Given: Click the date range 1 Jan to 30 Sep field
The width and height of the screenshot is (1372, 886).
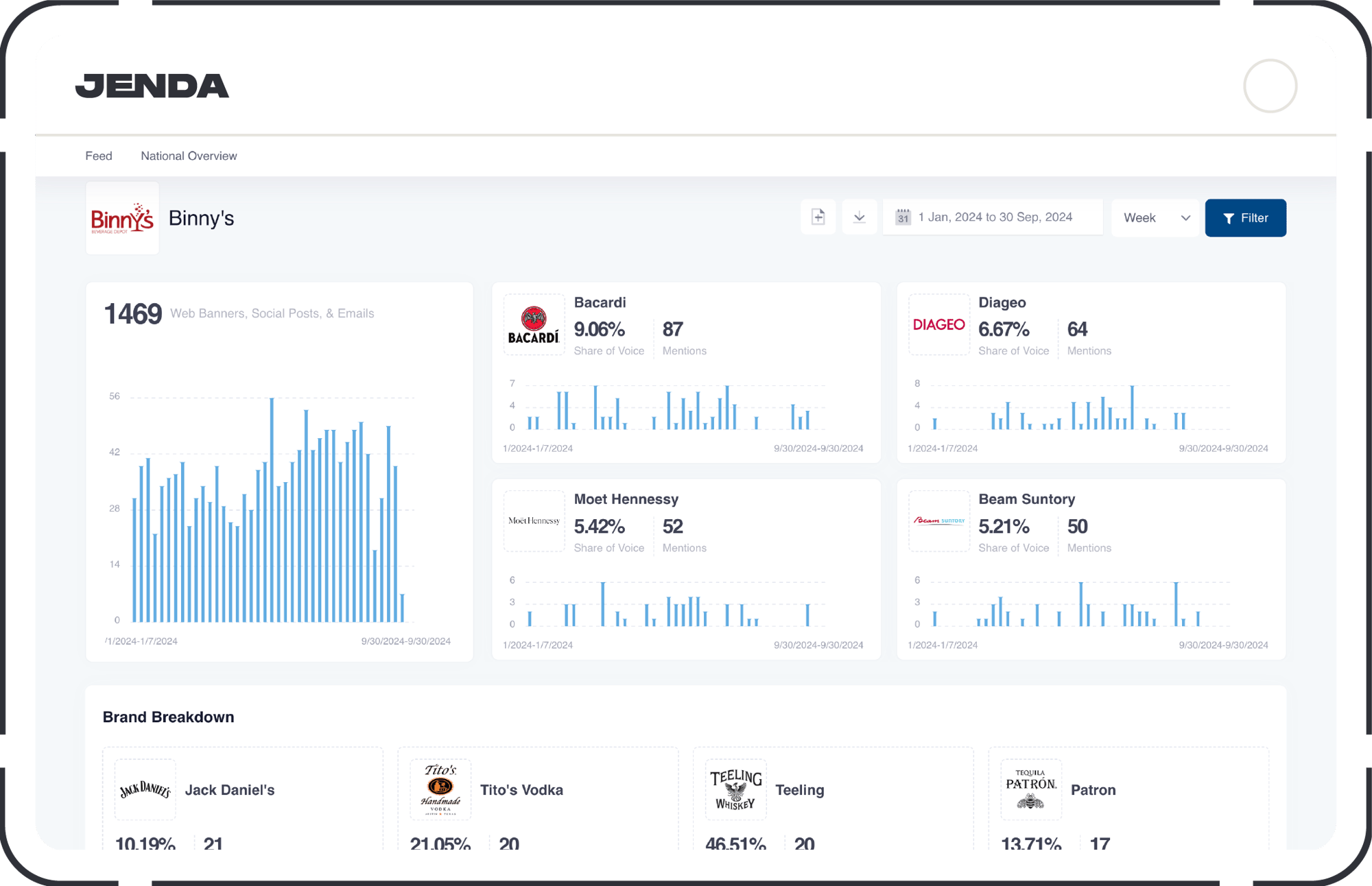Looking at the screenshot, I should point(993,217).
